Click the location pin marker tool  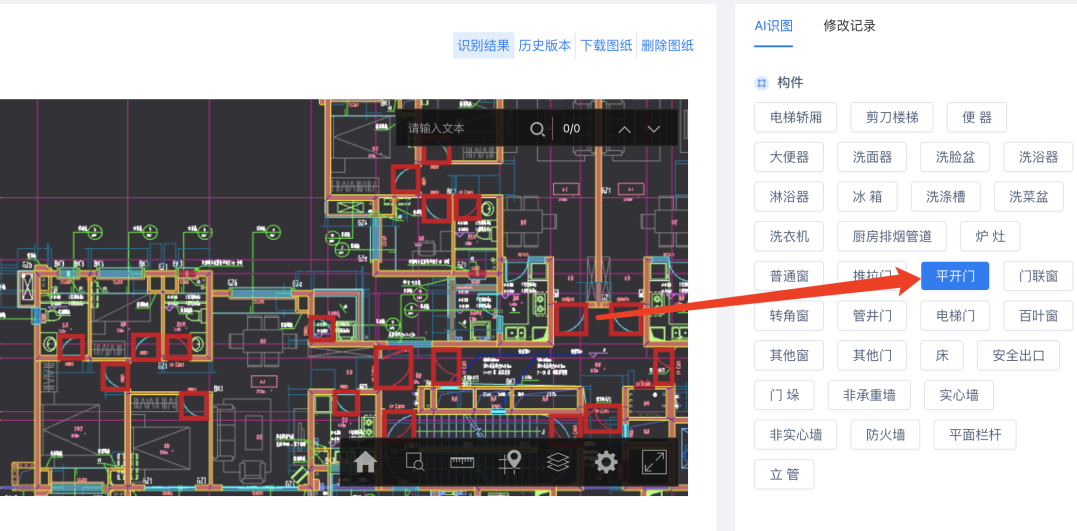tap(510, 462)
